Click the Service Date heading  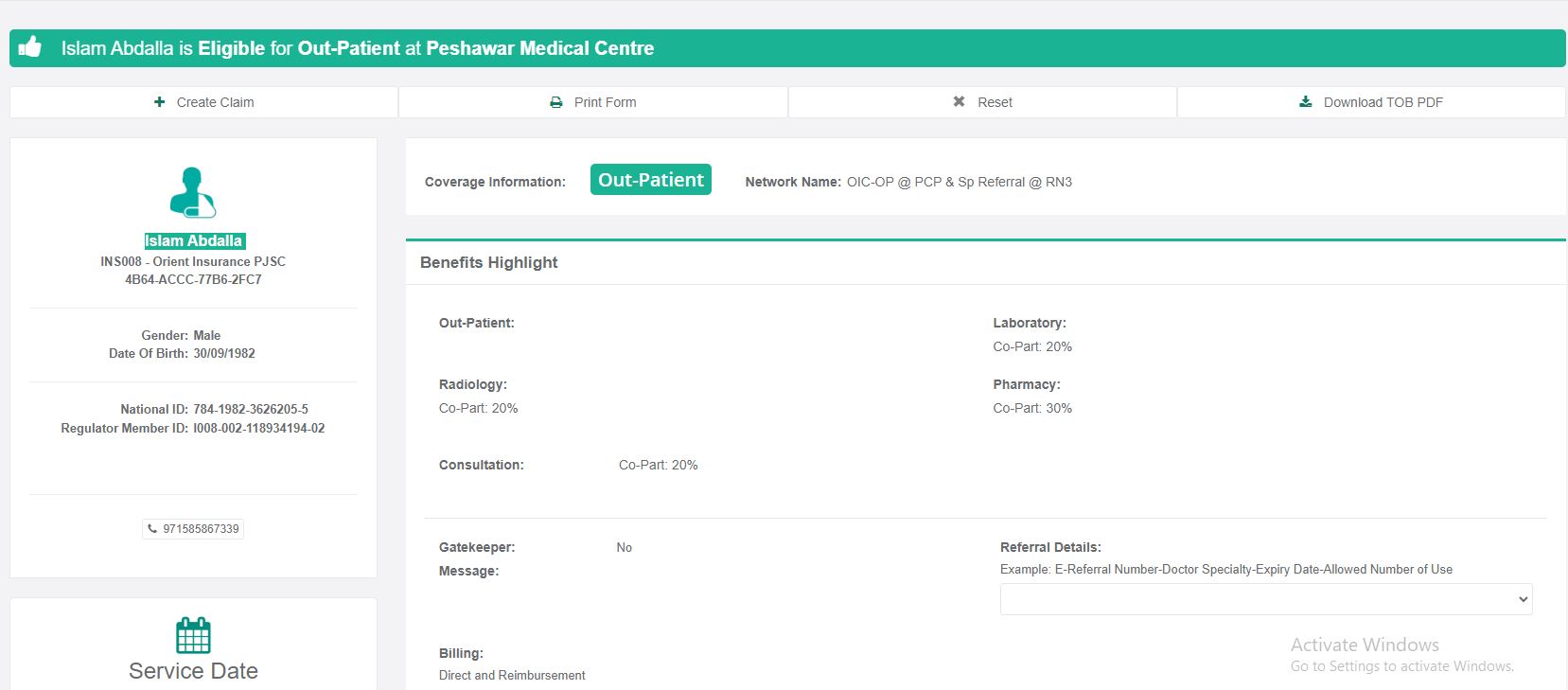click(x=193, y=671)
